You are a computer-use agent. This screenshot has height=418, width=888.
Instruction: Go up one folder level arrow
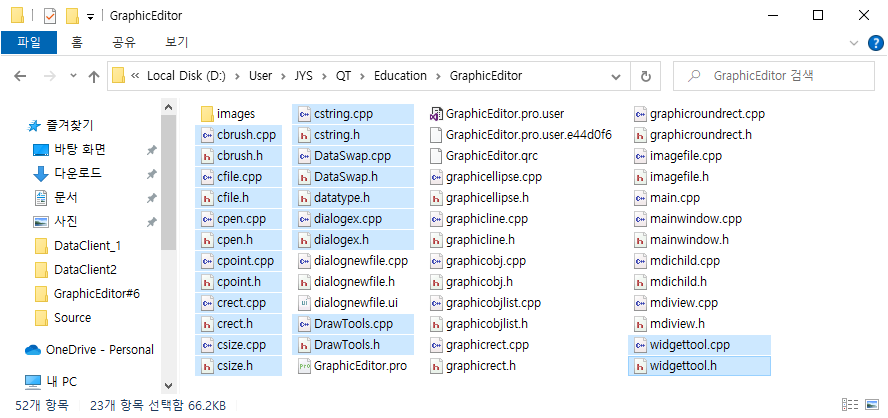click(x=94, y=76)
